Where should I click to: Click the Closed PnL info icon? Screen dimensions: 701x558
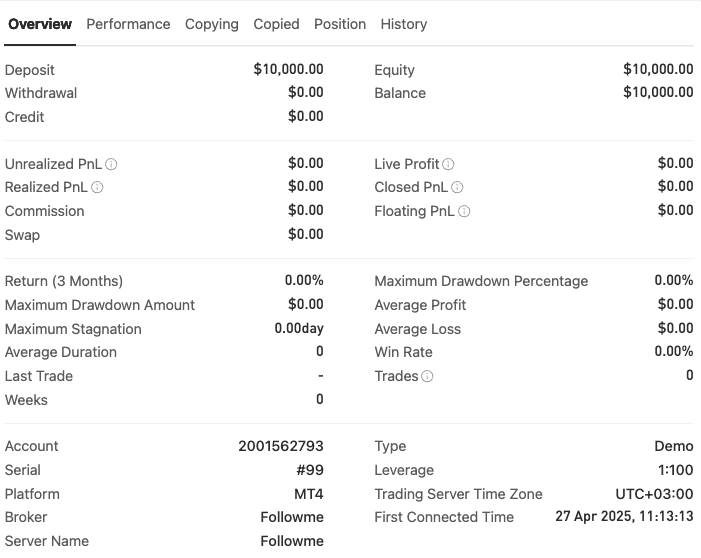(456, 187)
